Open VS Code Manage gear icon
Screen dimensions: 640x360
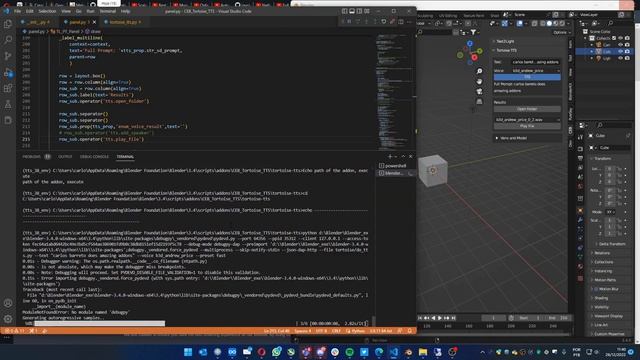click(8, 319)
